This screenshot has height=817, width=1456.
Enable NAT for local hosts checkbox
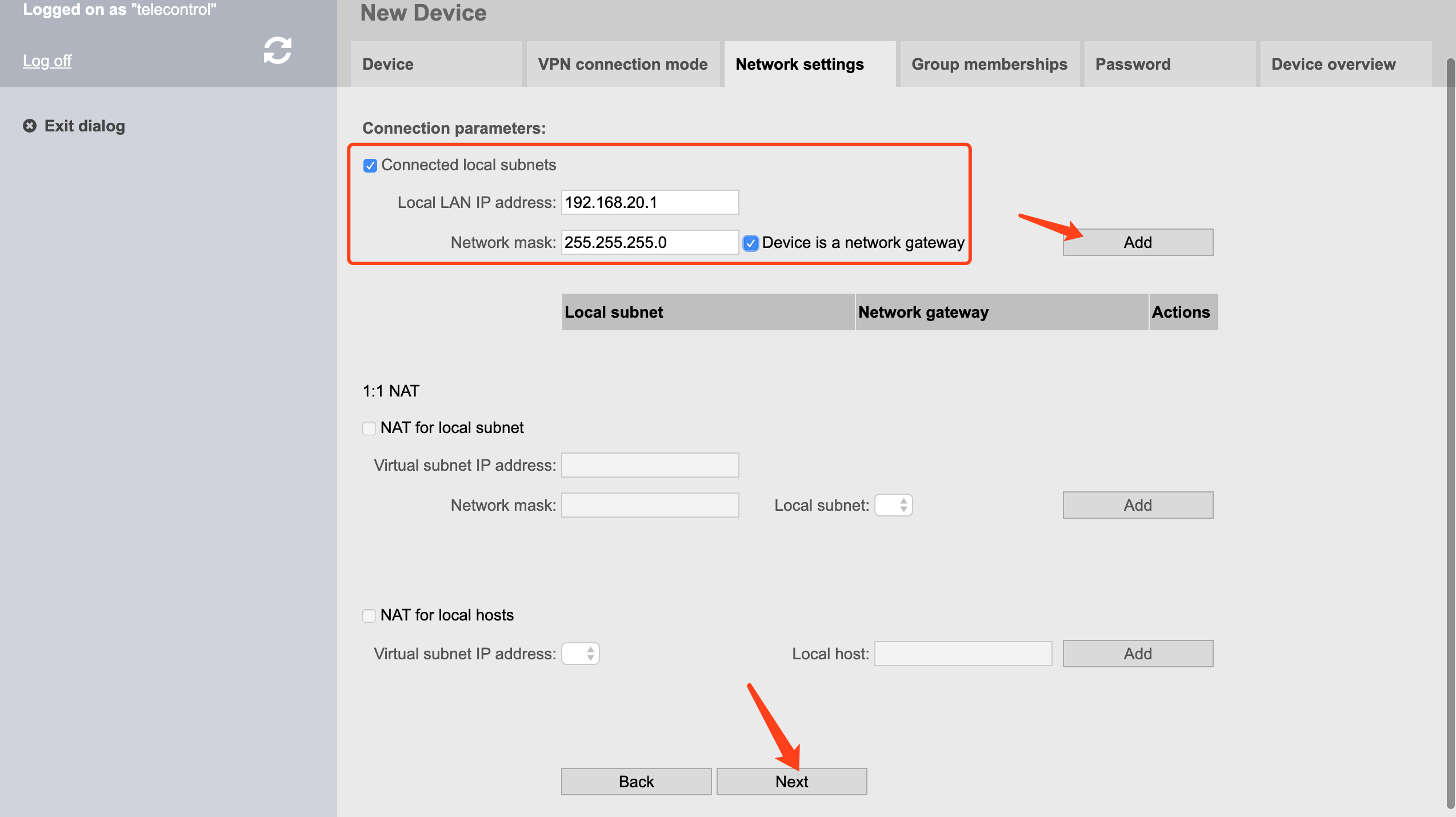point(369,615)
